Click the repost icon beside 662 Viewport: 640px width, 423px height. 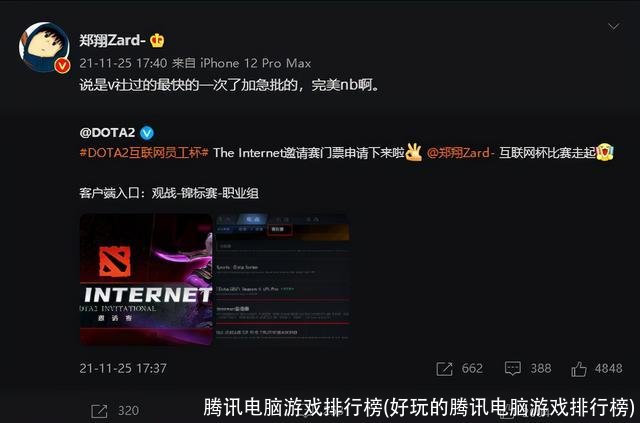point(444,369)
